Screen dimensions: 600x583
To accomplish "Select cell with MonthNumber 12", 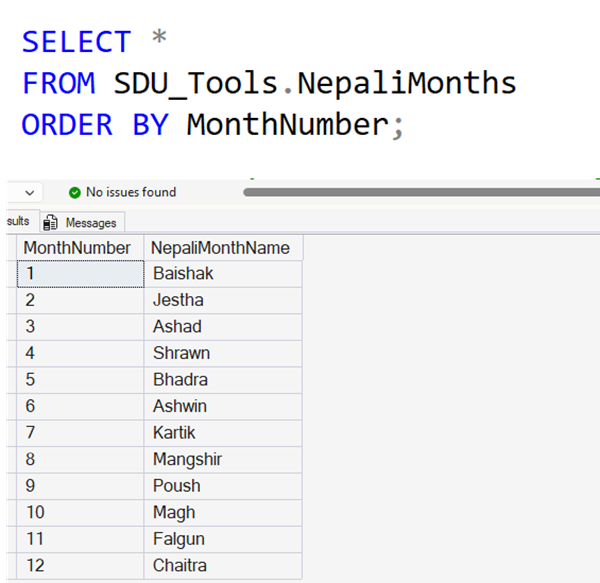I will (80, 565).
